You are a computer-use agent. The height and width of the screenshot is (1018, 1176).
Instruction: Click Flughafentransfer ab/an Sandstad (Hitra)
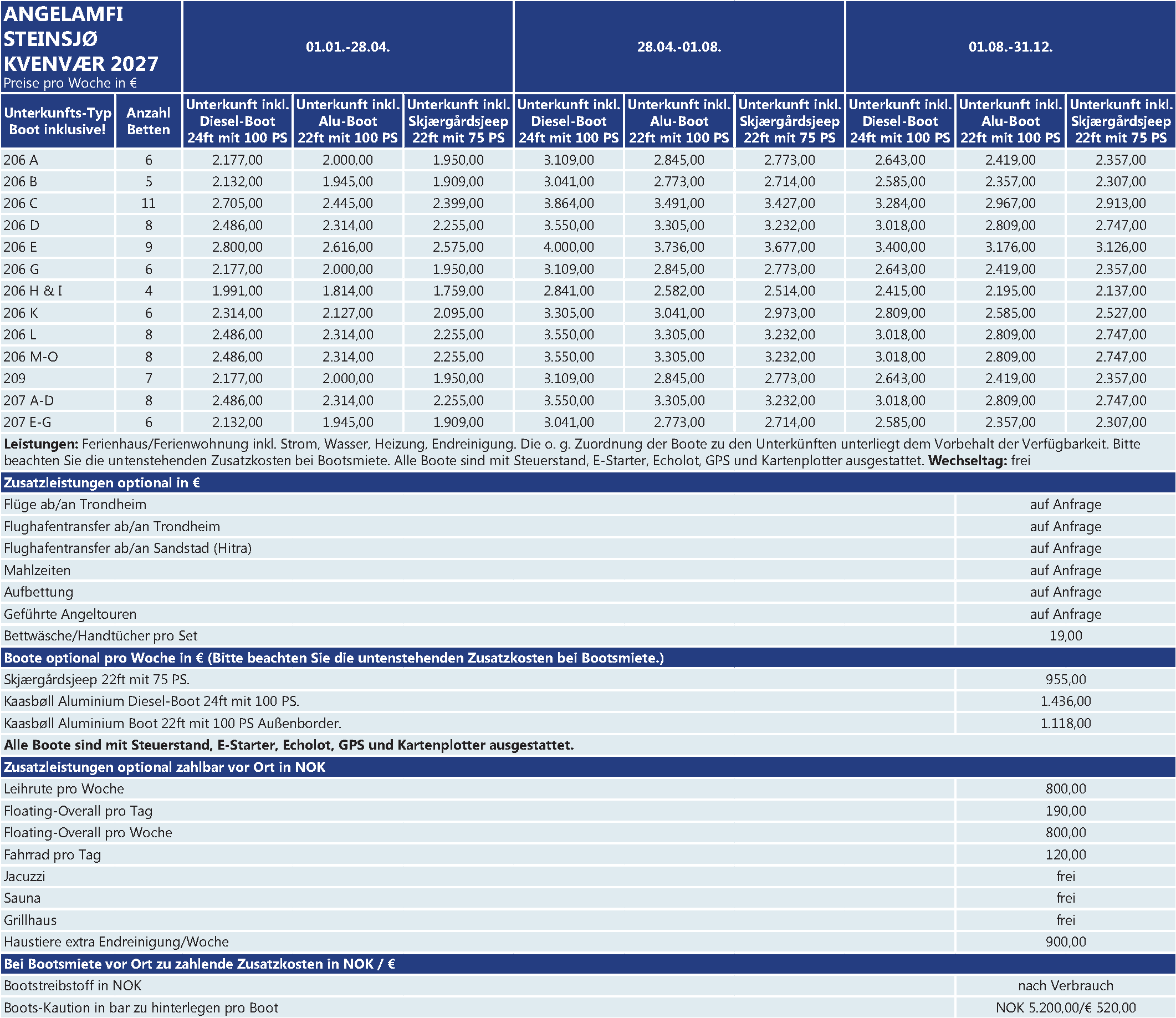coord(128,548)
